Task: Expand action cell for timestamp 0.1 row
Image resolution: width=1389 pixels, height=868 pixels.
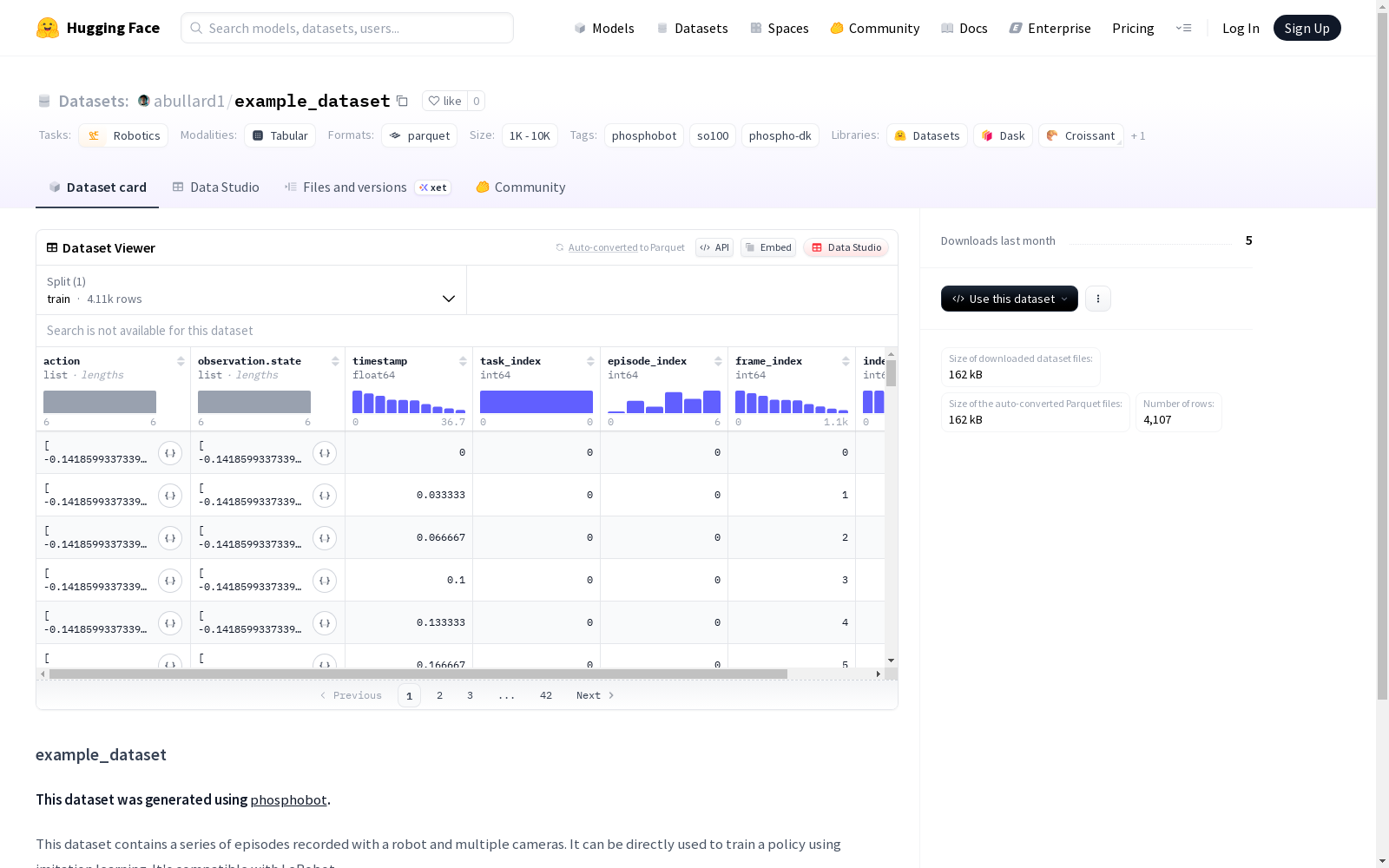Action: point(170,580)
